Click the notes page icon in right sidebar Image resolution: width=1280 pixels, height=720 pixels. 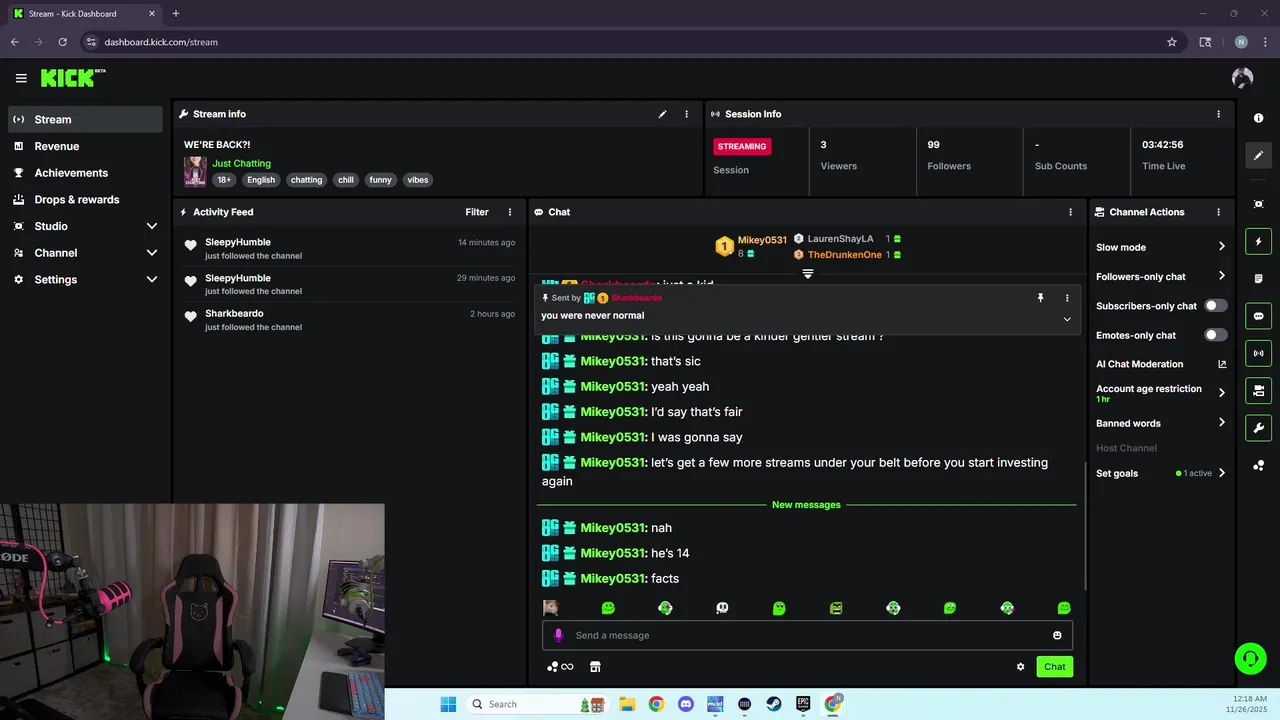pyautogui.click(x=1258, y=278)
